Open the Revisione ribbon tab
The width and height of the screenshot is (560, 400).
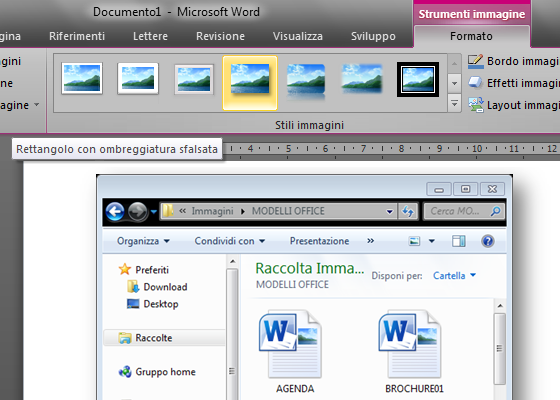[220, 36]
